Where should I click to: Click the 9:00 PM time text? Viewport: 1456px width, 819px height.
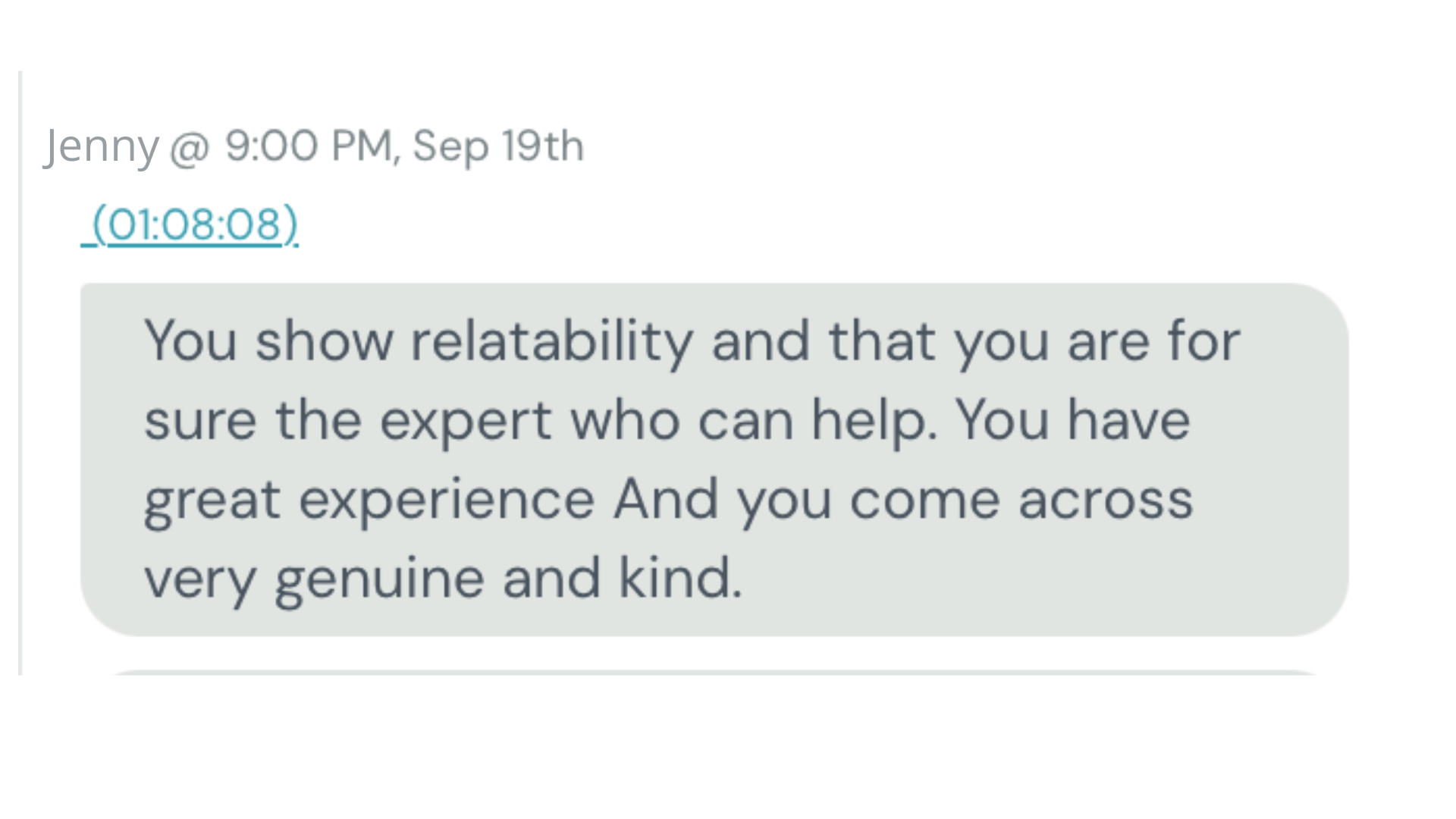308,146
